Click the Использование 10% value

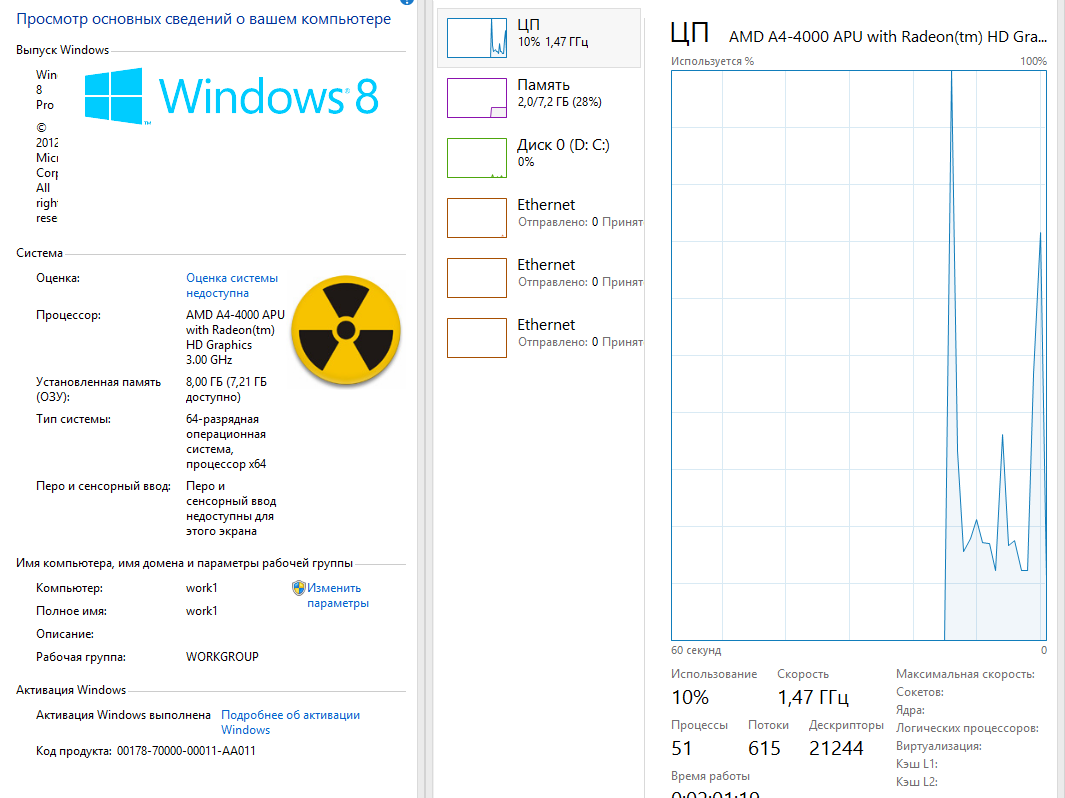tap(690, 697)
